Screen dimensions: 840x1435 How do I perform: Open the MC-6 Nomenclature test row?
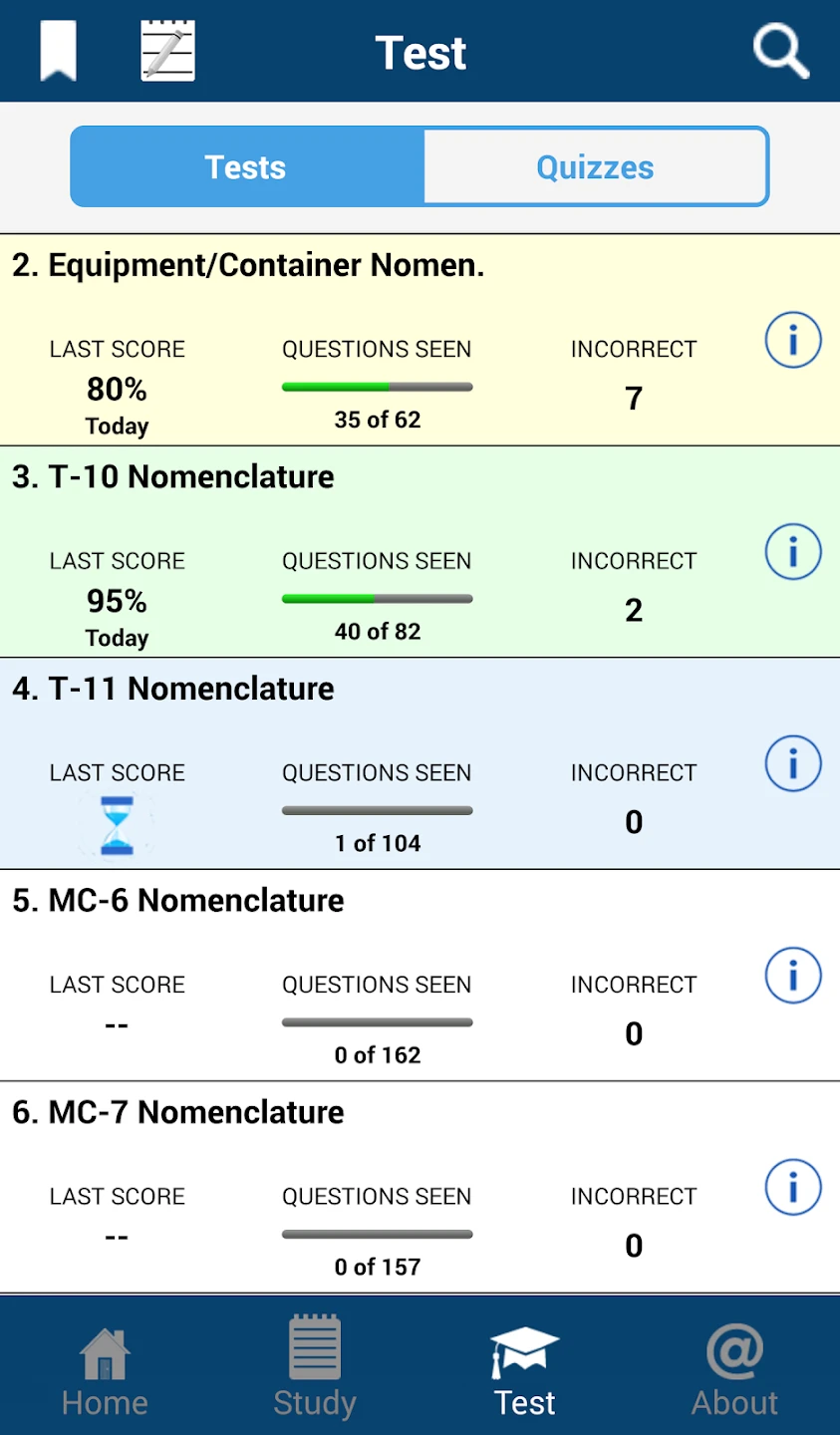(x=178, y=901)
